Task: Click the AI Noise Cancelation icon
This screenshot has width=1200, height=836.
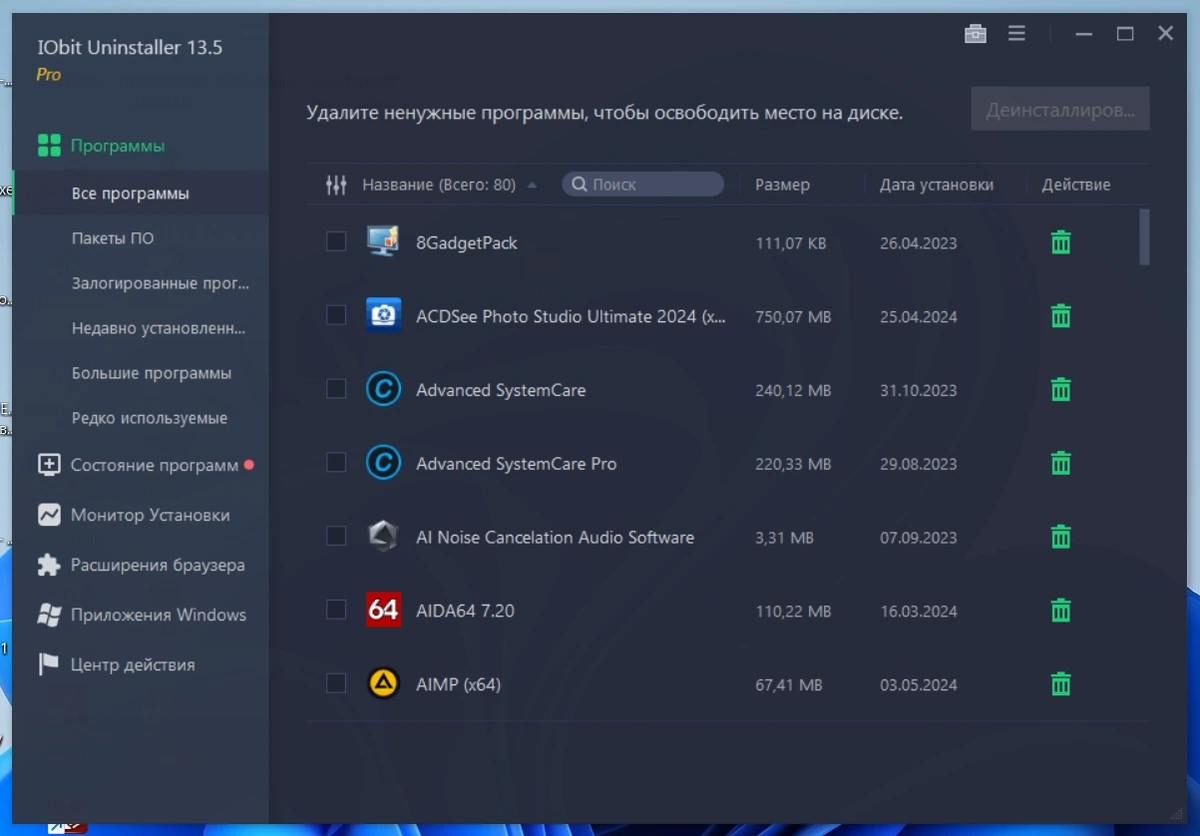Action: [383, 536]
